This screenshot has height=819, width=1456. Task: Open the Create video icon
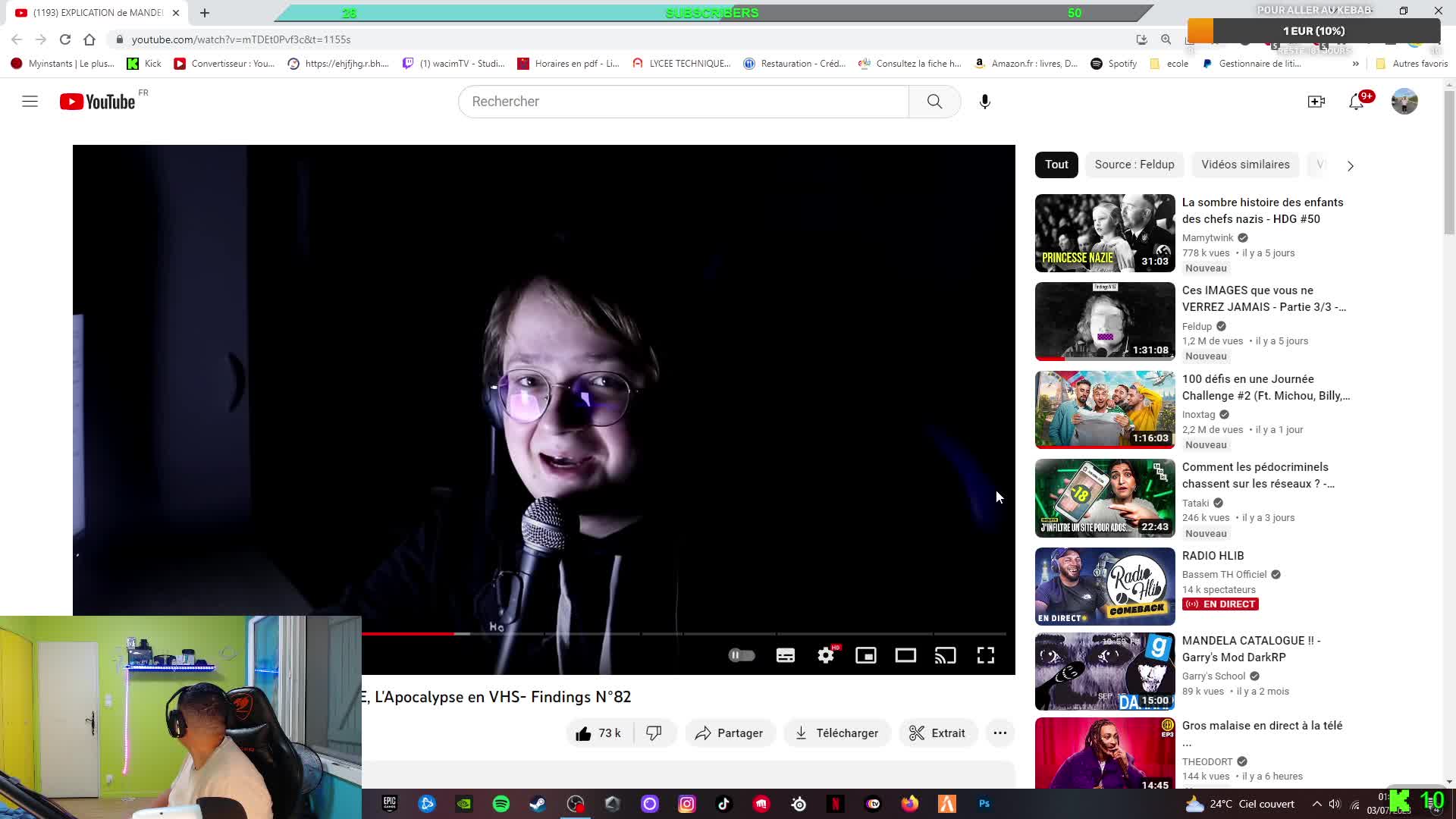[x=1316, y=102]
